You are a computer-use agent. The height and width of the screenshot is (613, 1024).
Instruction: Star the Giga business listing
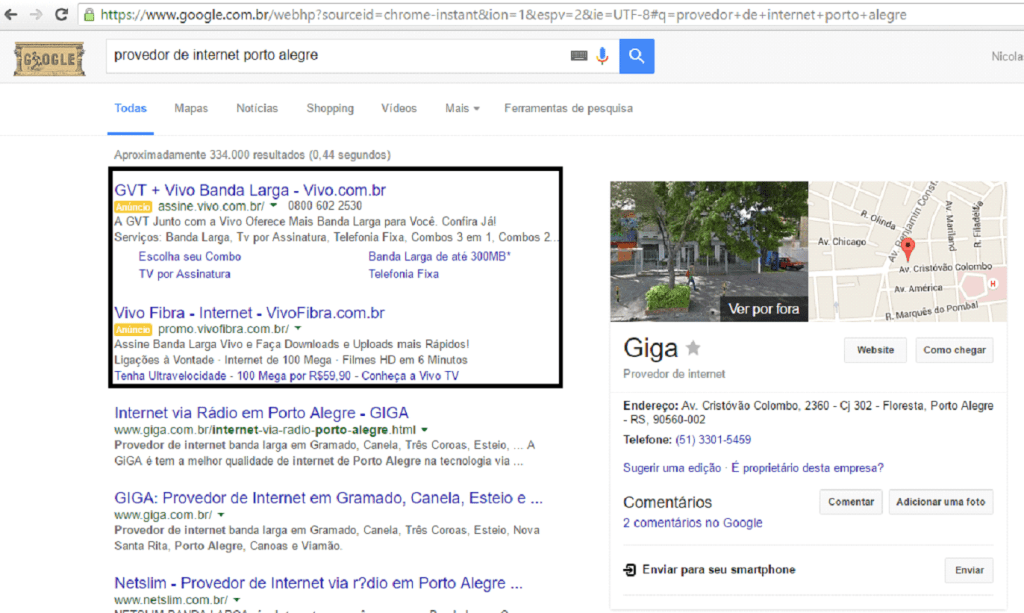tap(694, 348)
